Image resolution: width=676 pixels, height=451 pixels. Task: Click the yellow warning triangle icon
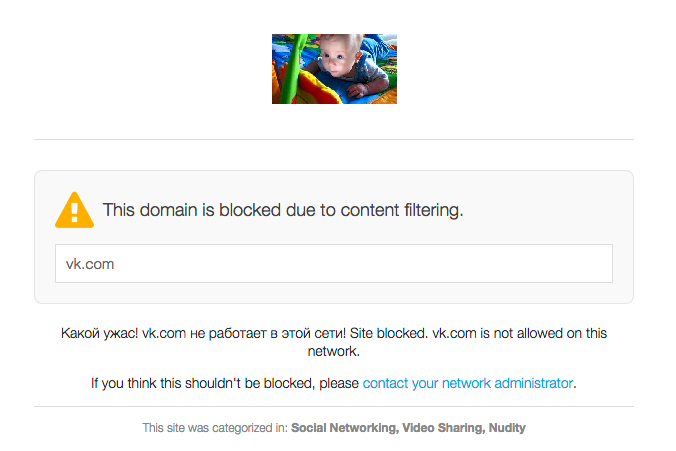click(74, 210)
